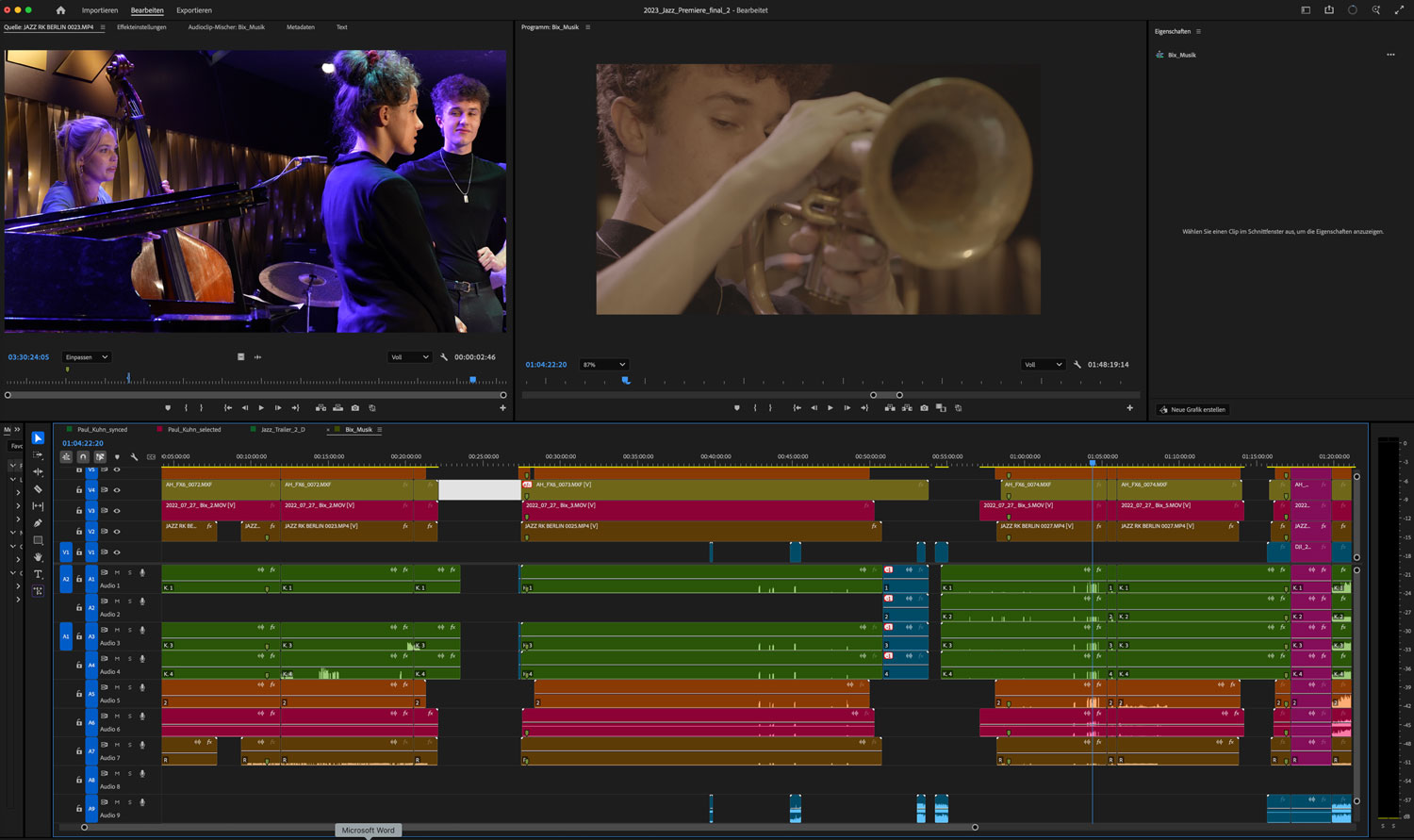Screen dimensions: 1414x840
Task: Select the Track Select Forward tool
Action: [38, 455]
